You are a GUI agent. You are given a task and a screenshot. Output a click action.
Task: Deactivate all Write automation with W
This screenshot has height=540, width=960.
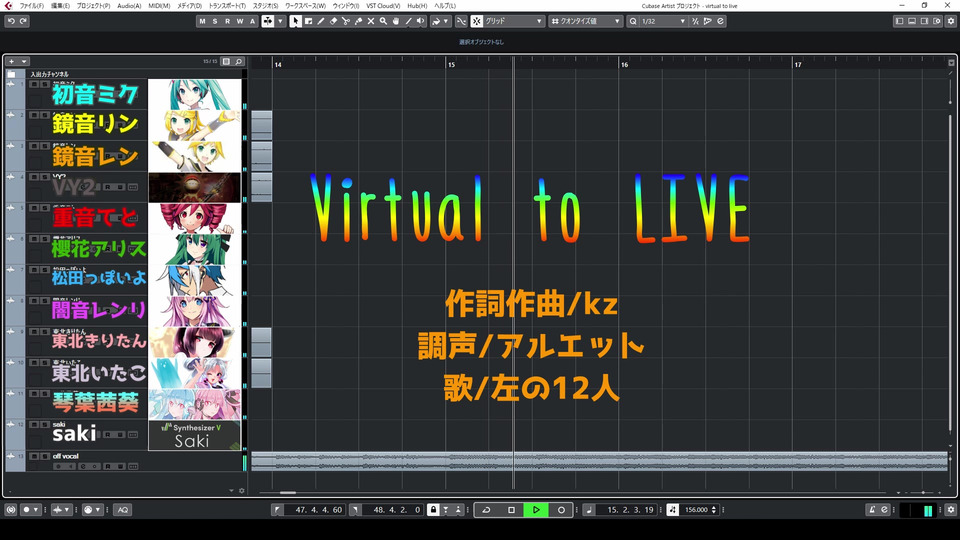click(x=239, y=21)
